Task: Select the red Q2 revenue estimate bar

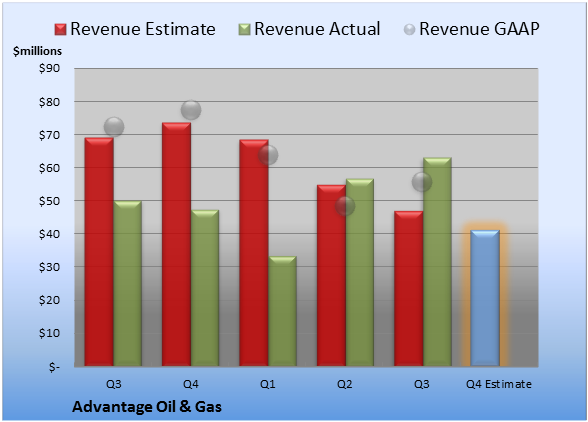Action: [331, 276]
